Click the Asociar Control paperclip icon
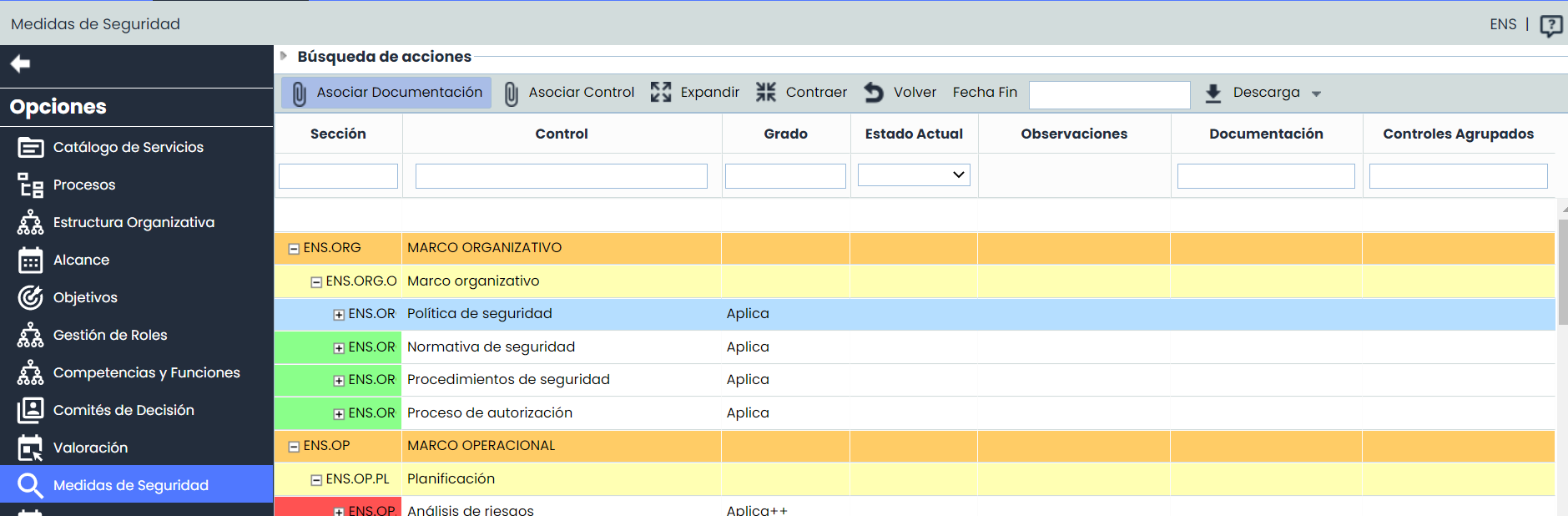 point(512,94)
